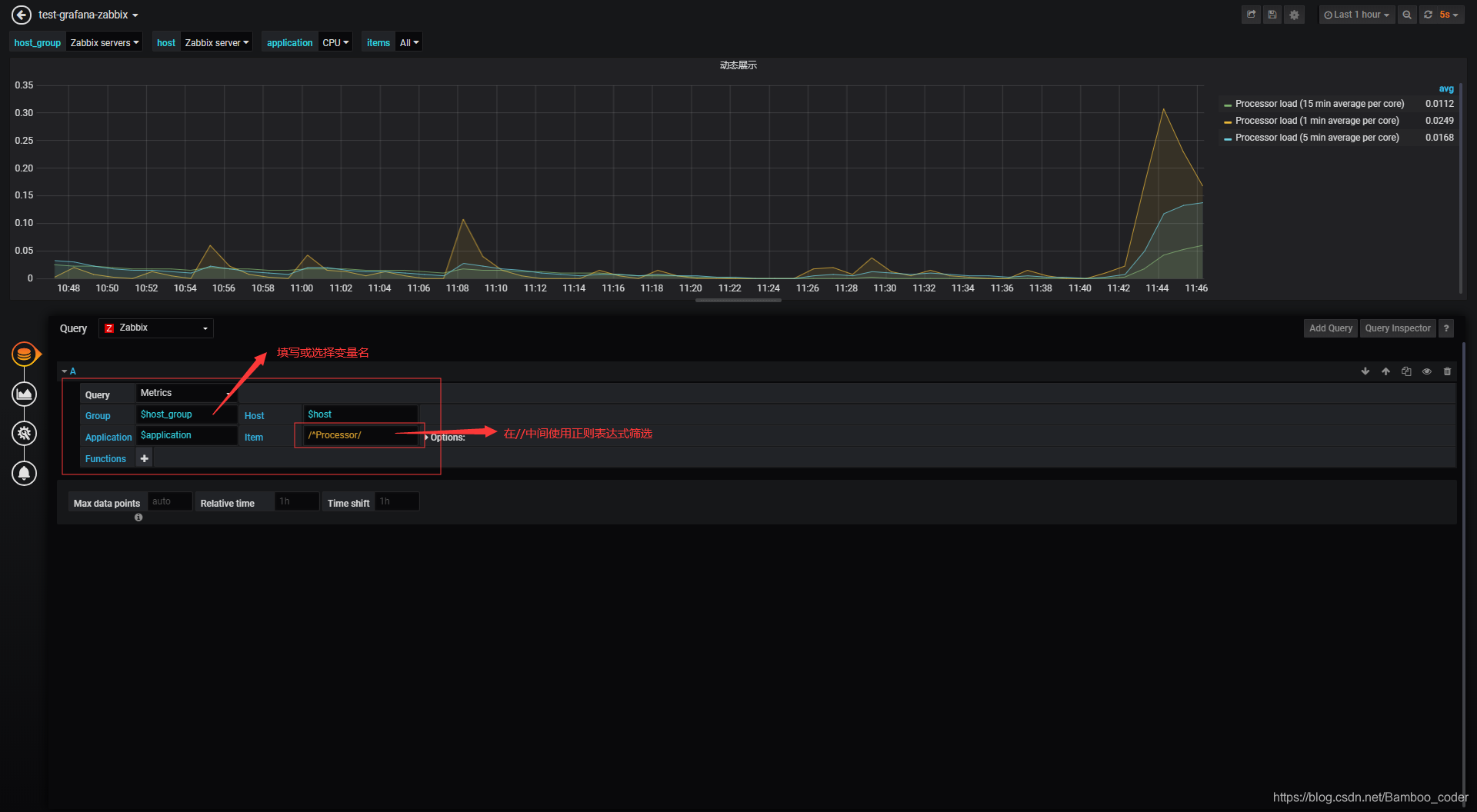Open the 5s refresh interval dropdown
This screenshot has width=1477, height=812.
click(x=1449, y=15)
